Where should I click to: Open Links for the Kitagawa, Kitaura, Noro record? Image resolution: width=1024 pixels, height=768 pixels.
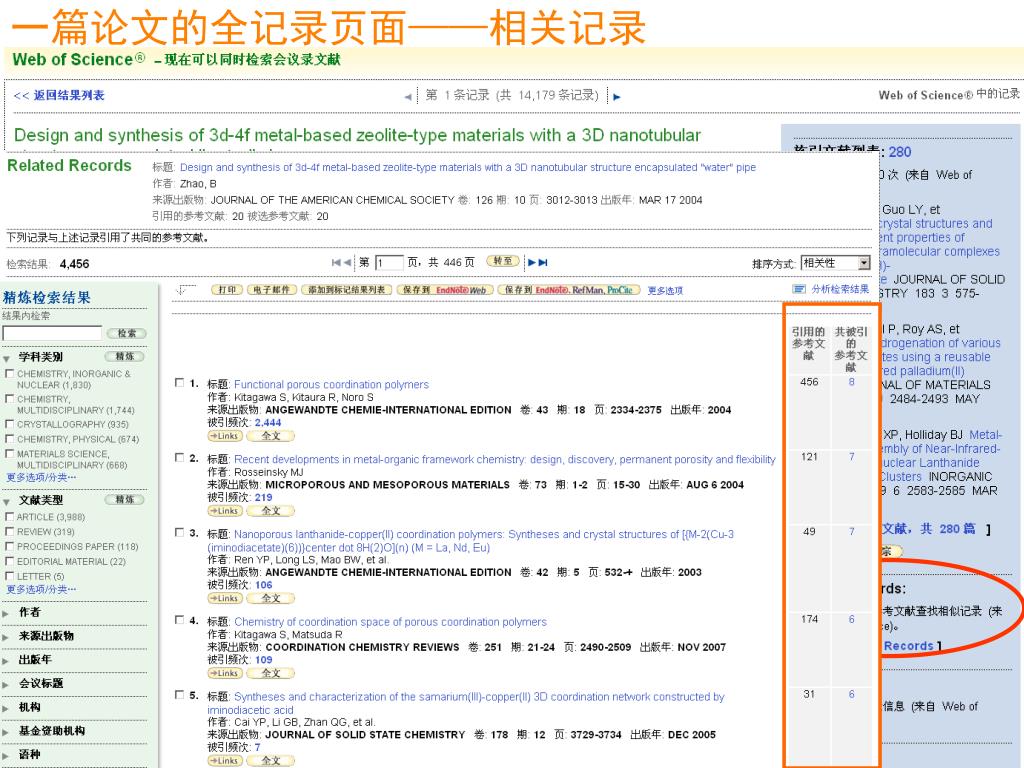pos(225,436)
